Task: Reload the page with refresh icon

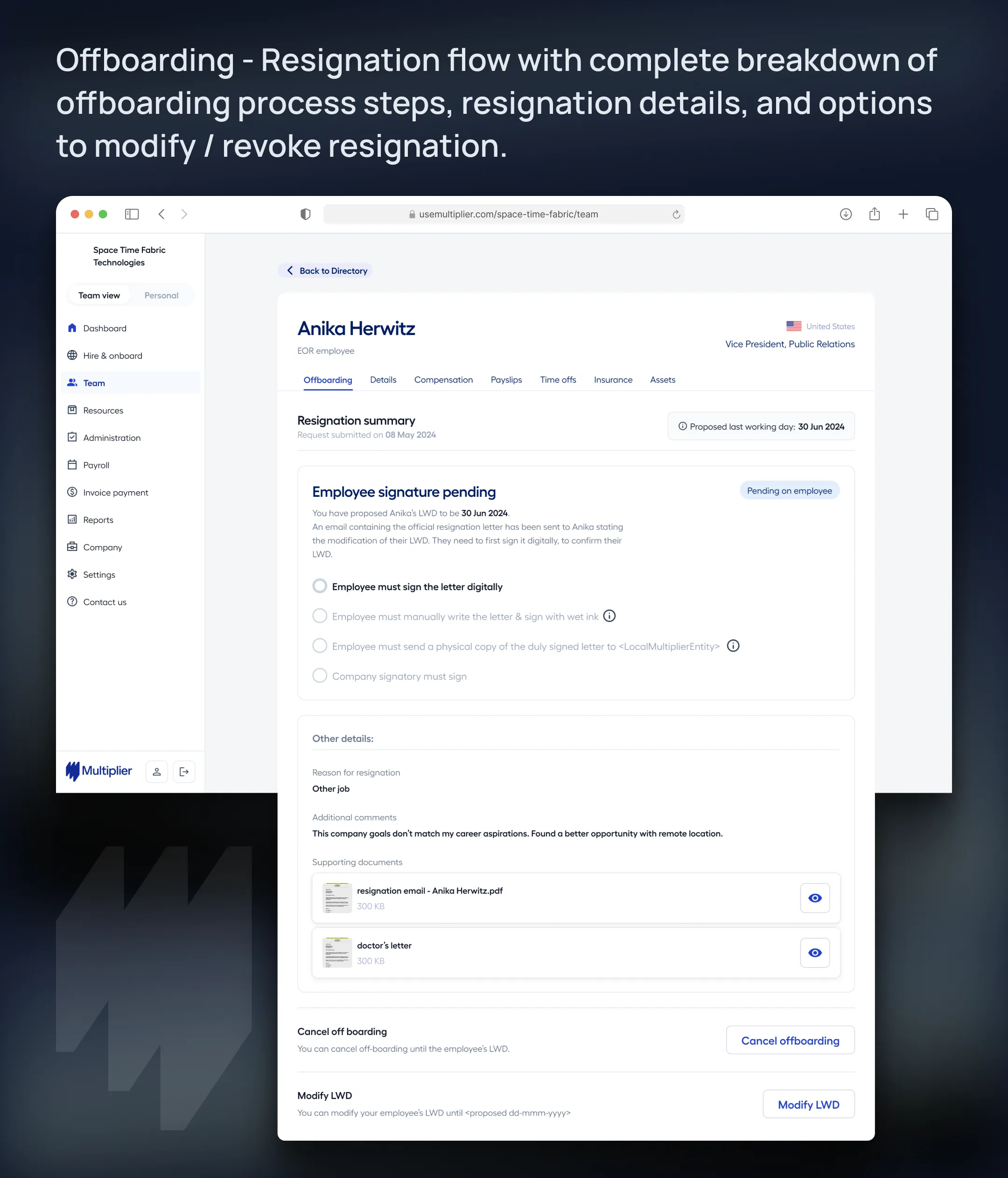Action: 676,214
